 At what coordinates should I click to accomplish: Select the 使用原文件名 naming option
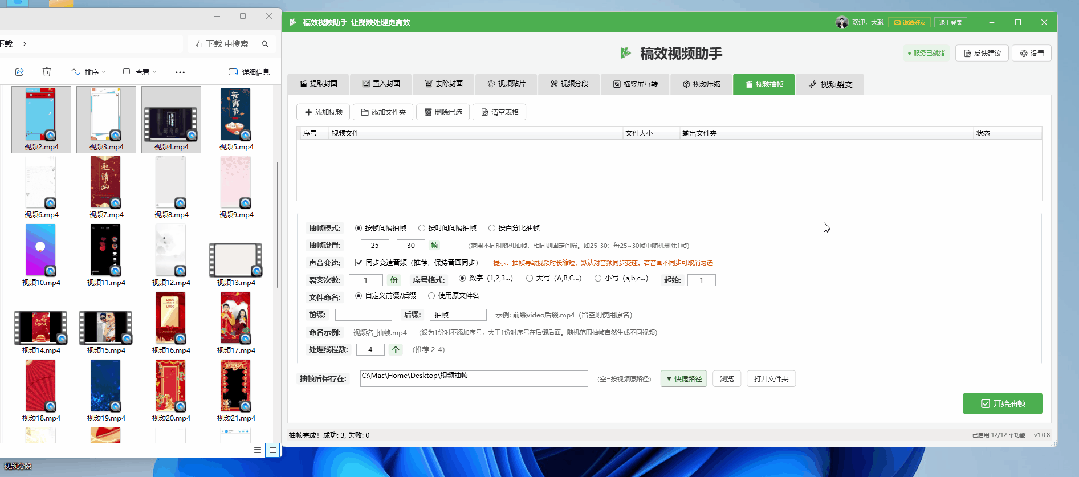pos(432,297)
